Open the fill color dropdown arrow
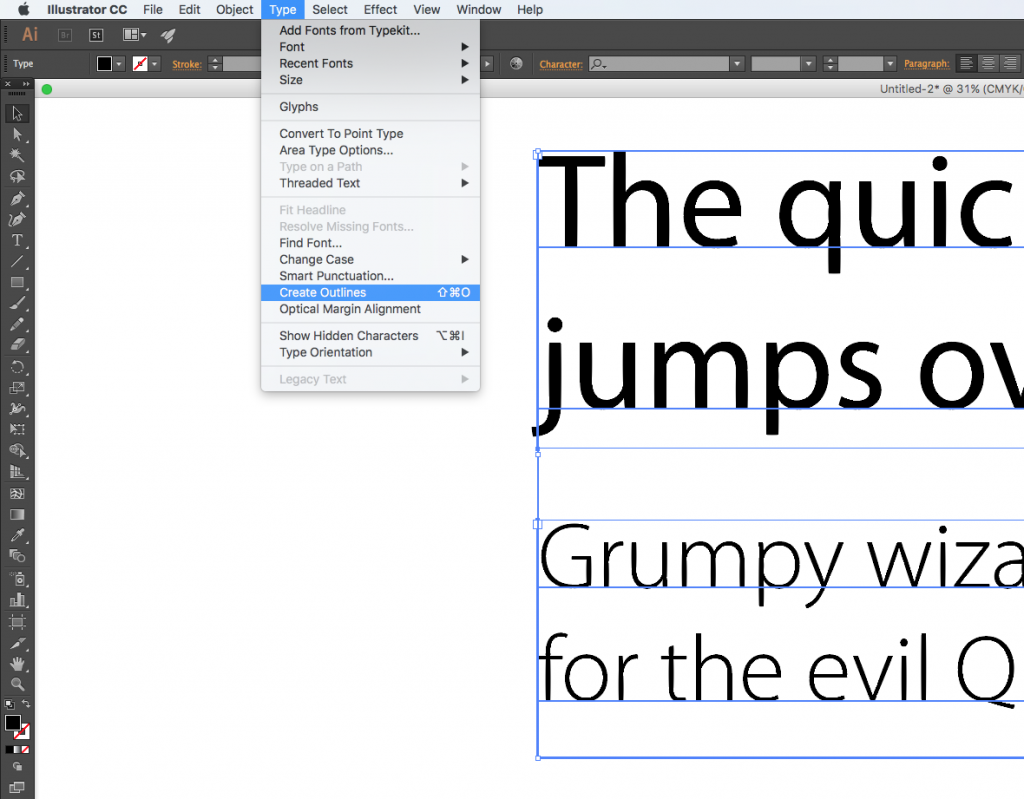Image resolution: width=1024 pixels, height=799 pixels. point(120,64)
